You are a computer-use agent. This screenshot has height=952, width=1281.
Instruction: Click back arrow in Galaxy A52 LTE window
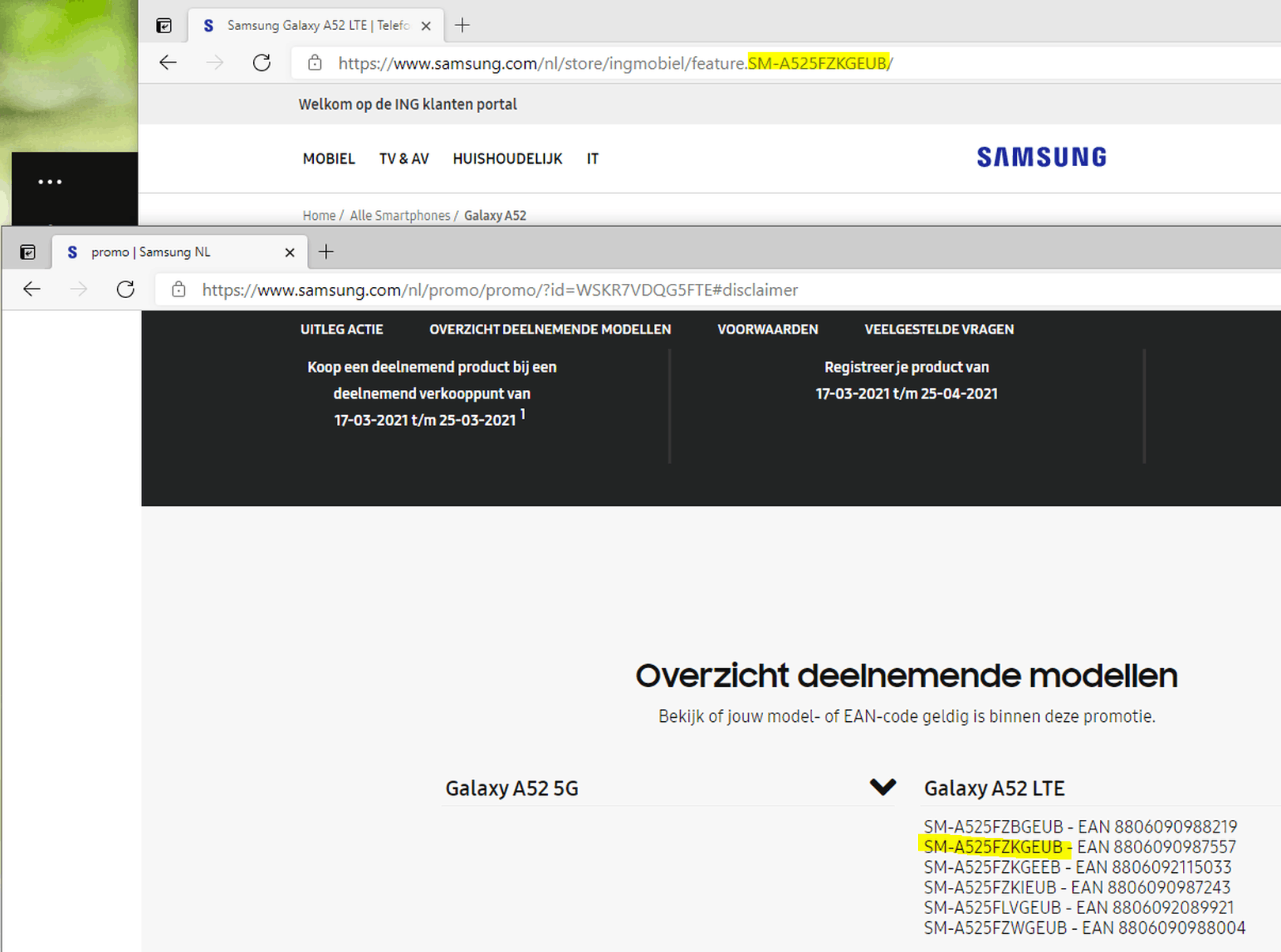(168, 62)
